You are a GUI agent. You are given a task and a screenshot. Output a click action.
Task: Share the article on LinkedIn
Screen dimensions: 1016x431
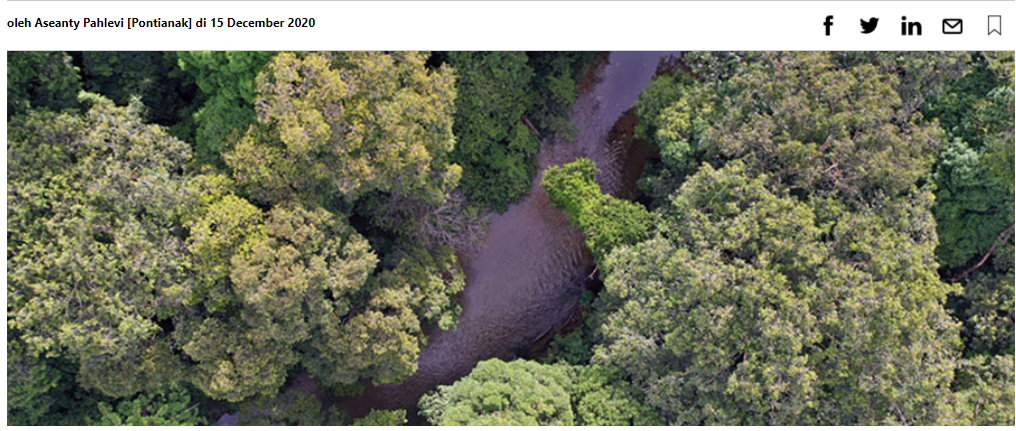pos(911,26)
